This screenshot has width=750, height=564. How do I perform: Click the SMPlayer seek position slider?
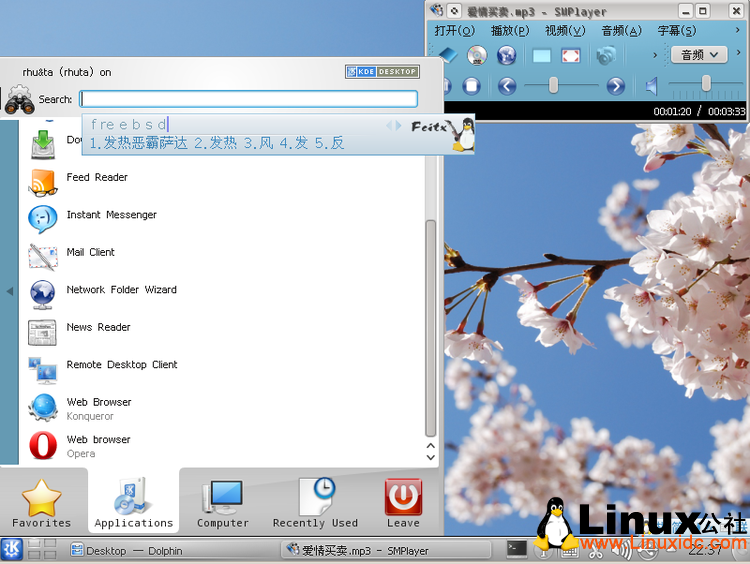coord(553,86)
